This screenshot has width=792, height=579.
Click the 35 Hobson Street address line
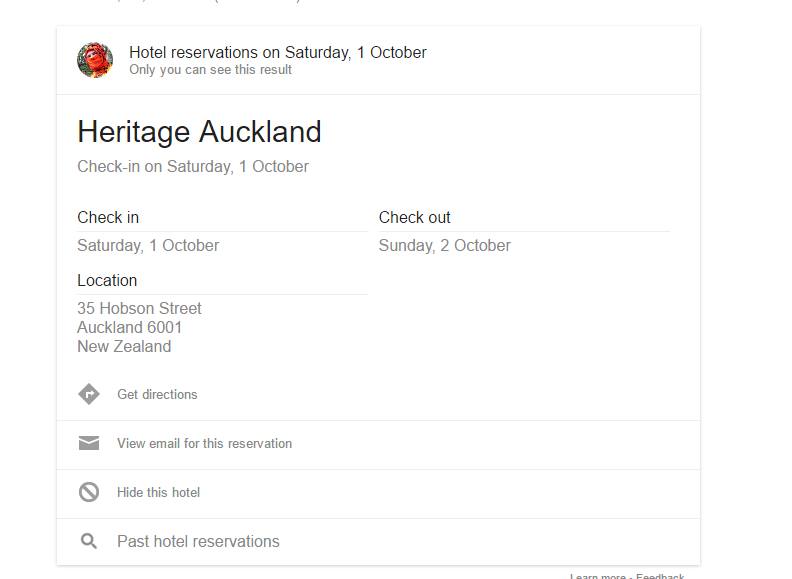139,308
